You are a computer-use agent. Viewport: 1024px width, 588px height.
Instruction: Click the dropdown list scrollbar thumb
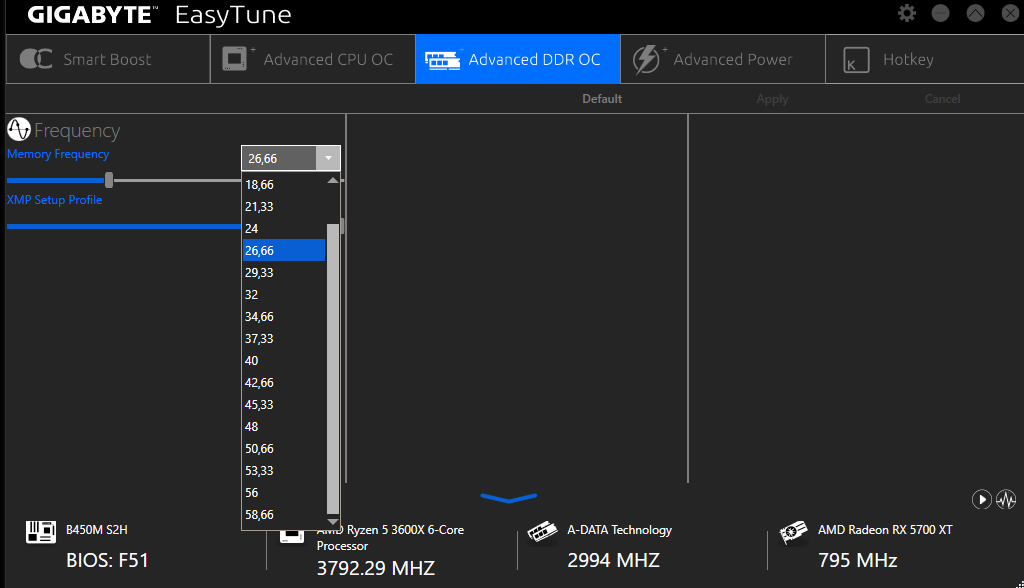(x=333, y=369)
